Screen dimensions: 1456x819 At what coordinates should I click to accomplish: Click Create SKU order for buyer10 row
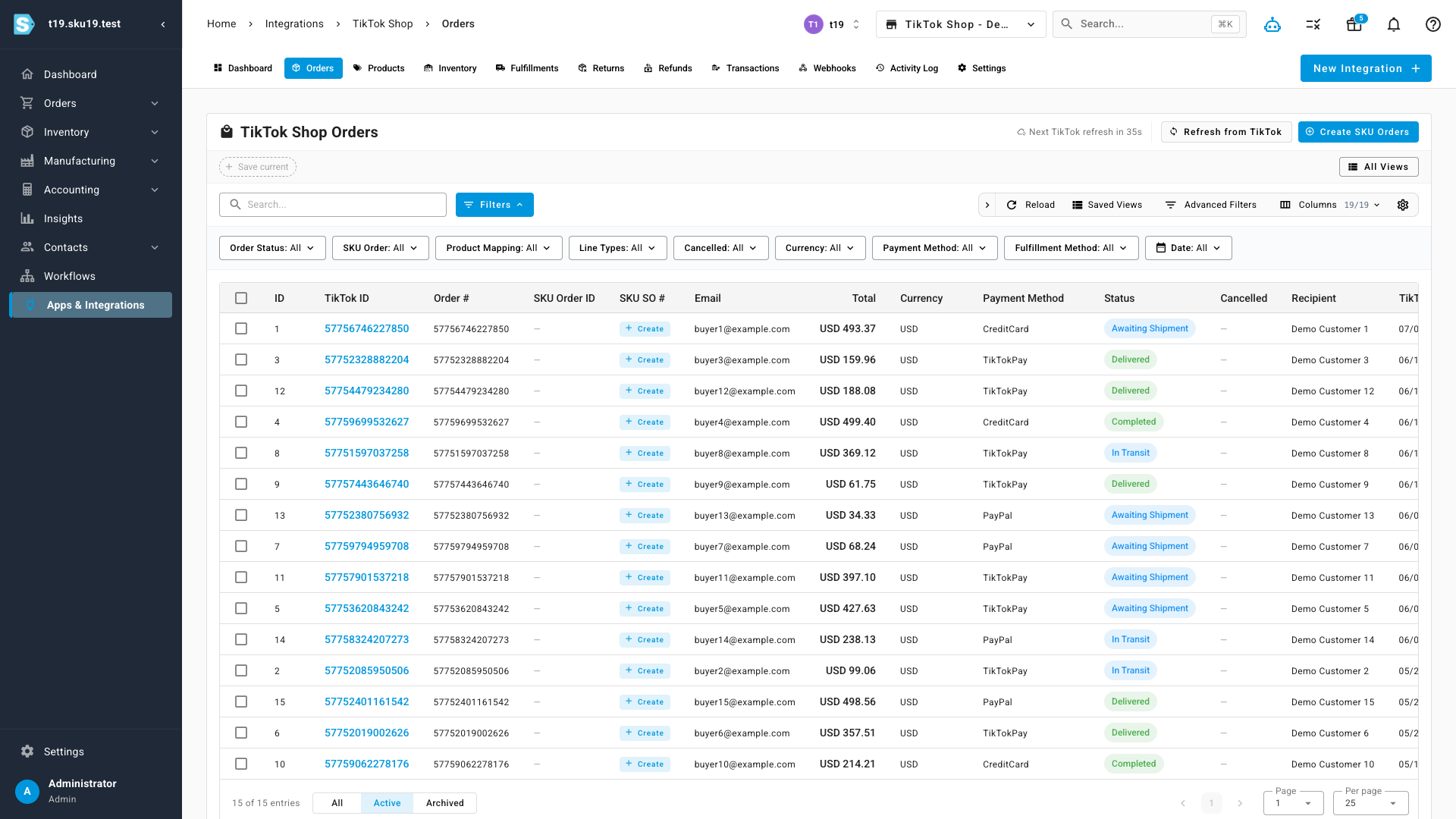tap(645, 764)
